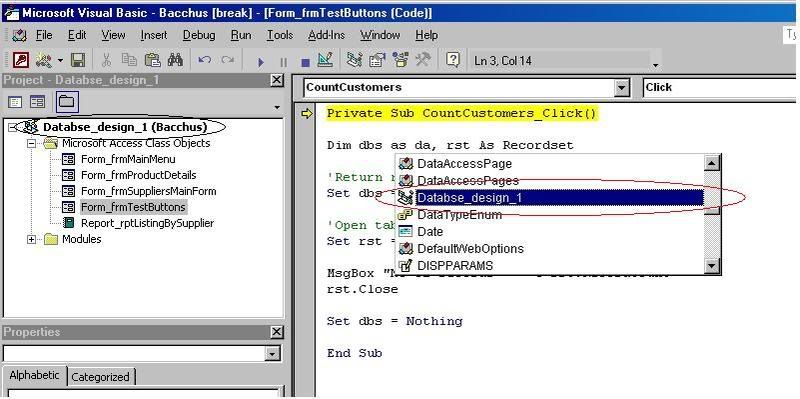800x399 pixels.
Task: Select Form_frmTestButtons in project tree
Action: [x=134, y=207]
